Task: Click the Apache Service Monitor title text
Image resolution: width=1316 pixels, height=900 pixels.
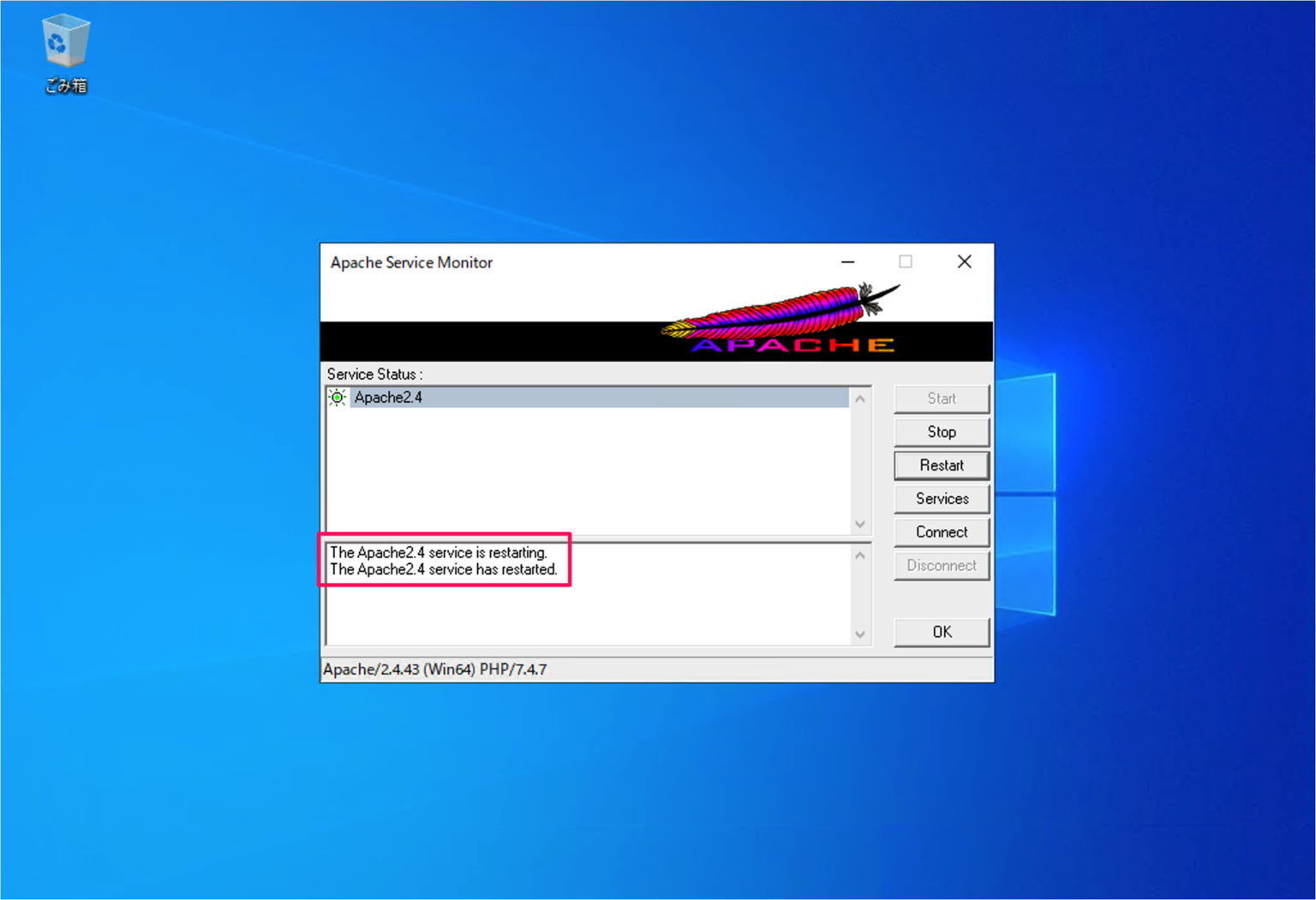Action: [x=411, y=262]
